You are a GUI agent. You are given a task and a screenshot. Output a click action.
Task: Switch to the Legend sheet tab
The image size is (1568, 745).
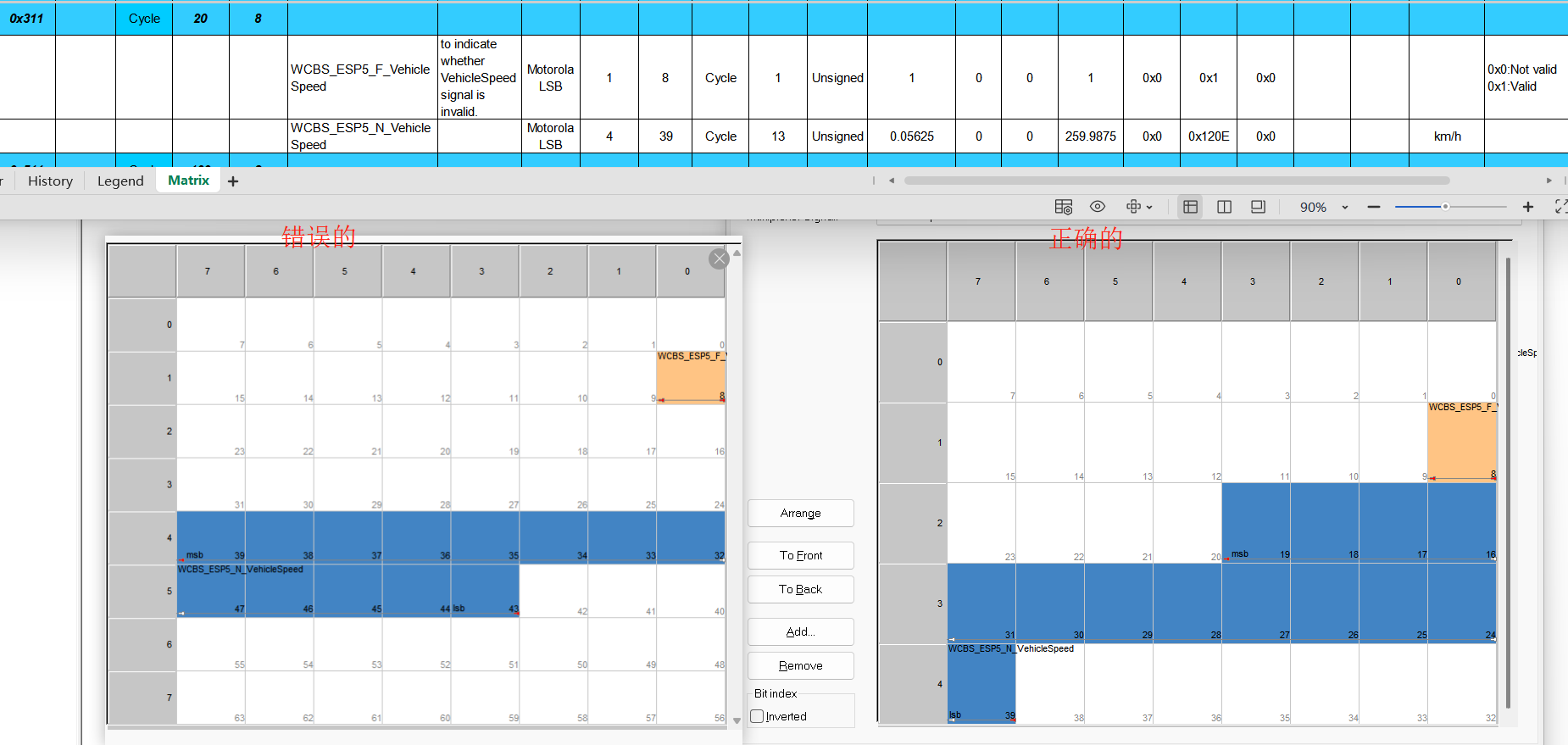(x=120, y=181)
